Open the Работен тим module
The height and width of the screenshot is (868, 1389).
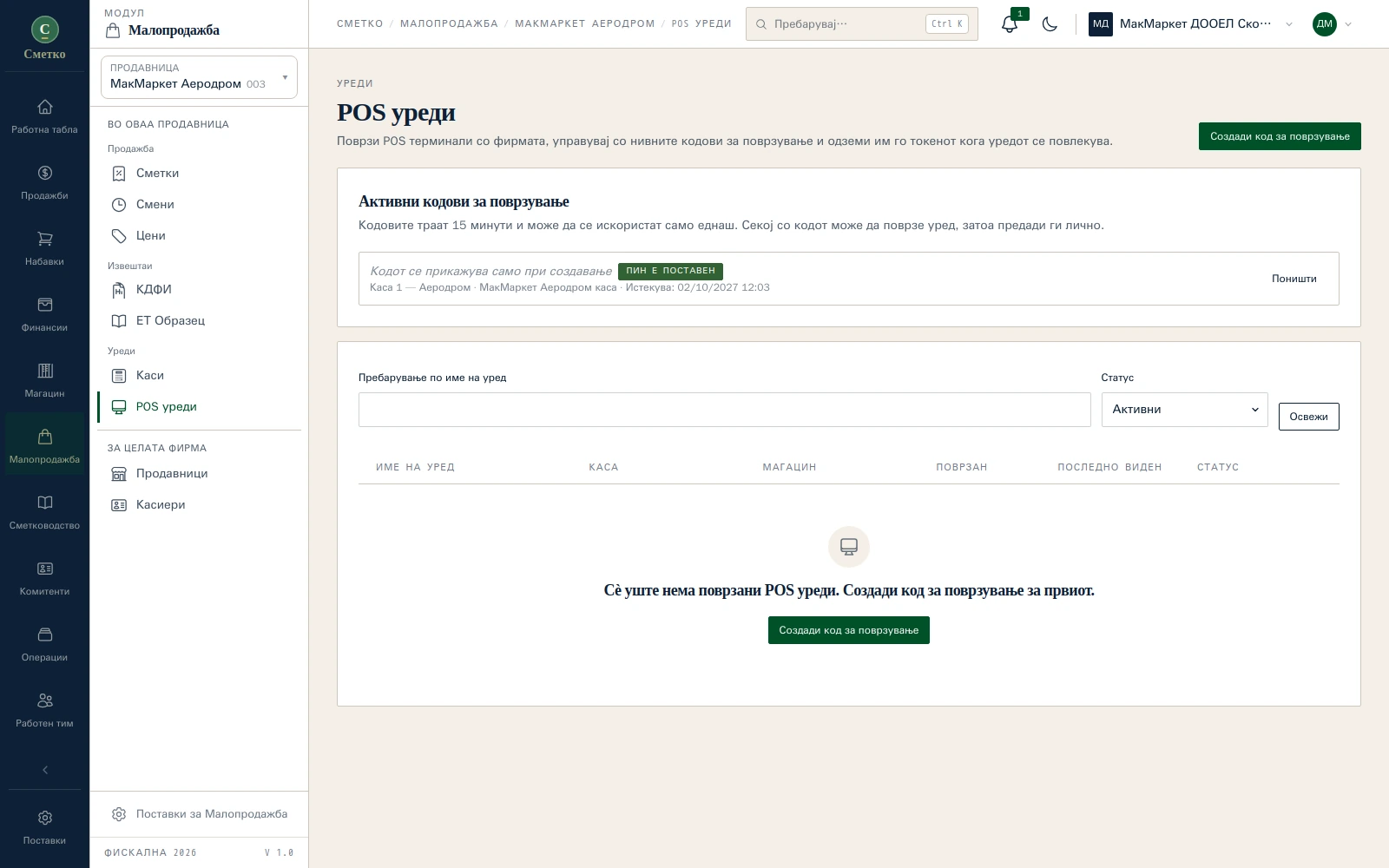click(x=44, y=711)
